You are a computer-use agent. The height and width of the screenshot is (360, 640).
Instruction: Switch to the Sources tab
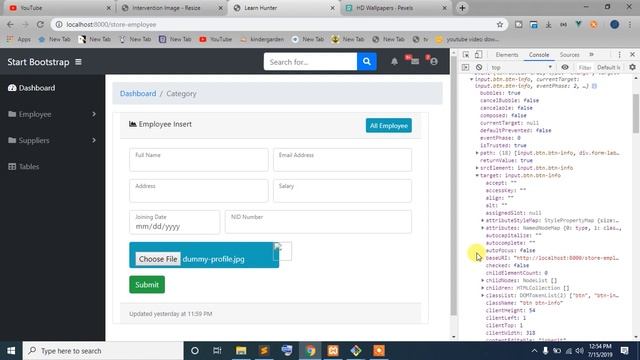coord(569,55)
